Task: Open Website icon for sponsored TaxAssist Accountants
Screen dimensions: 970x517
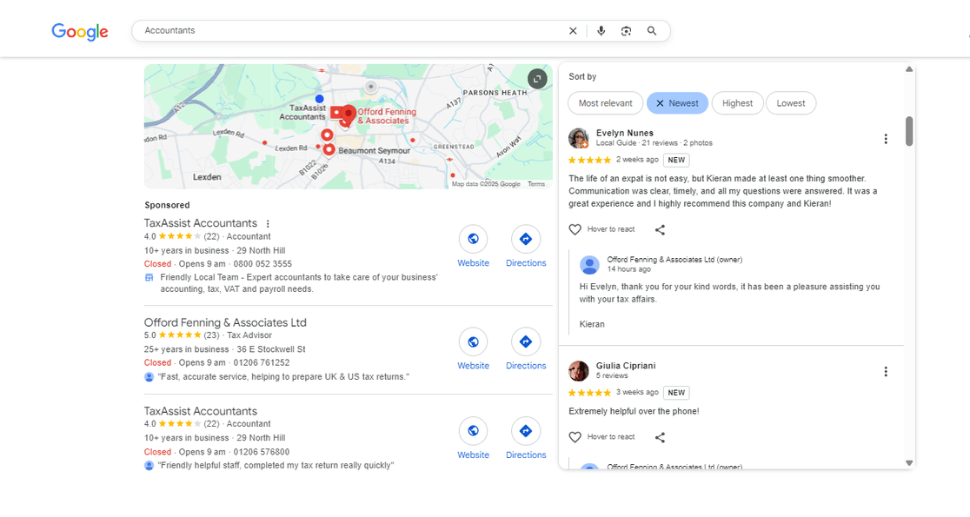Action: click(473, 239)
